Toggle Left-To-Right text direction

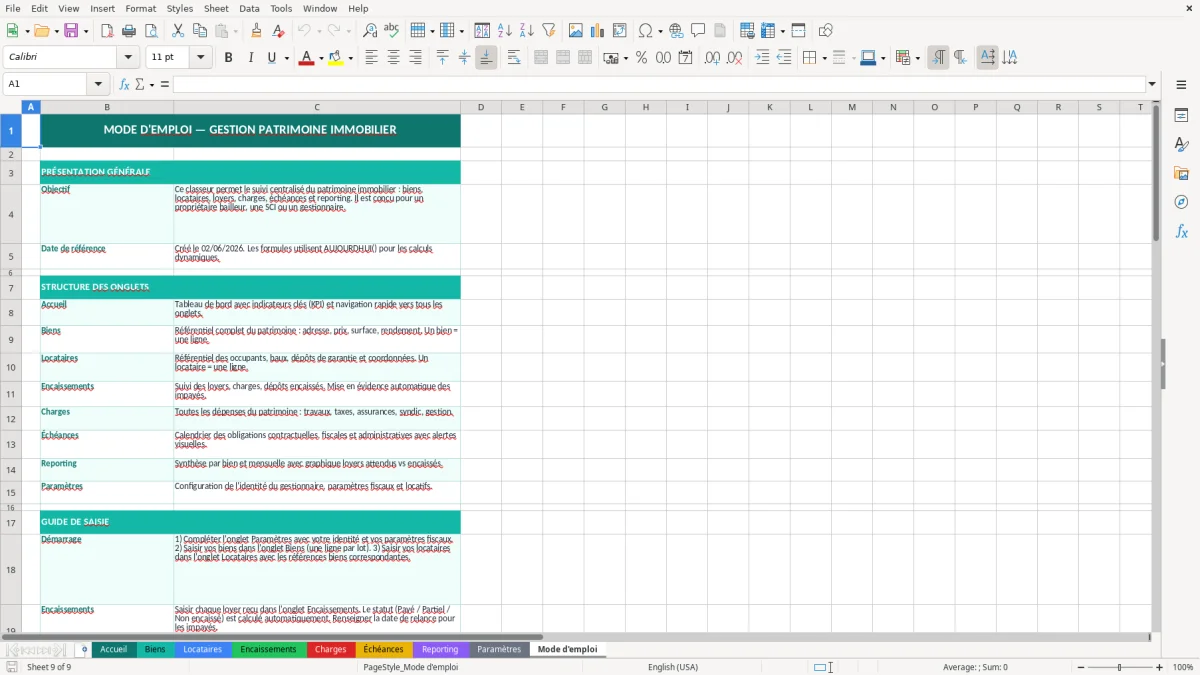938,58
